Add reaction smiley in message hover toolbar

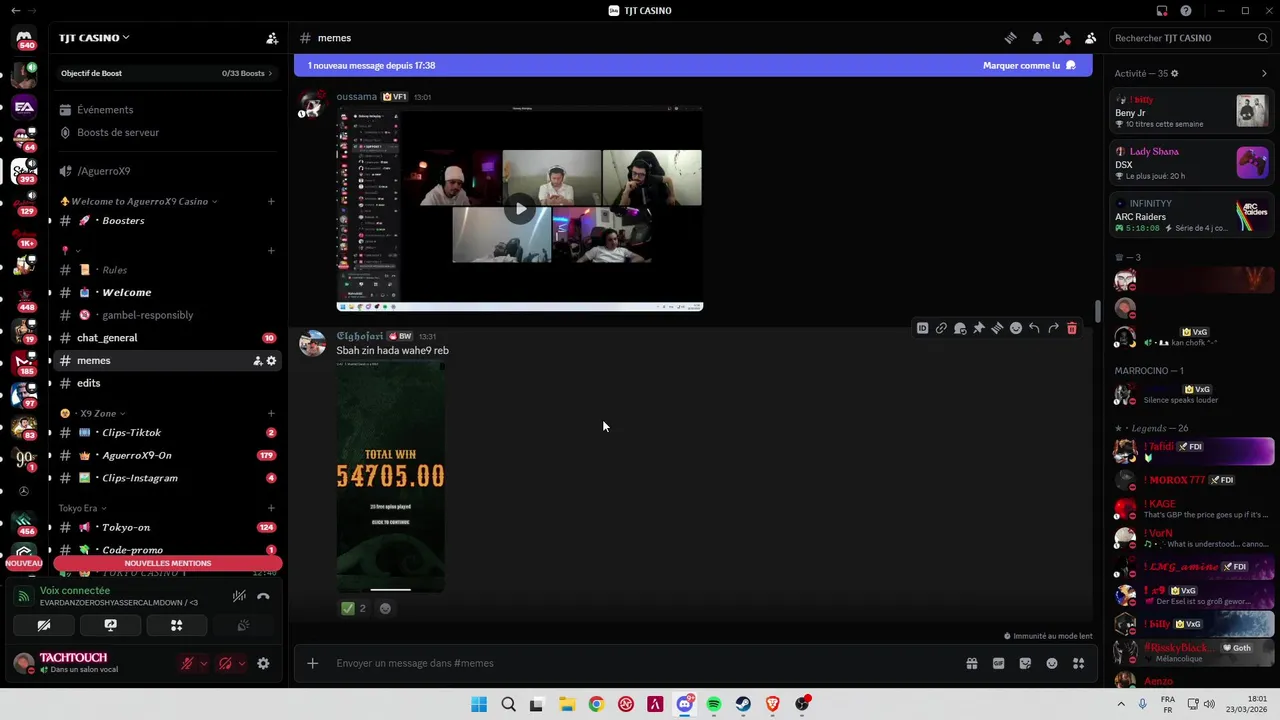coord(1016,328)
